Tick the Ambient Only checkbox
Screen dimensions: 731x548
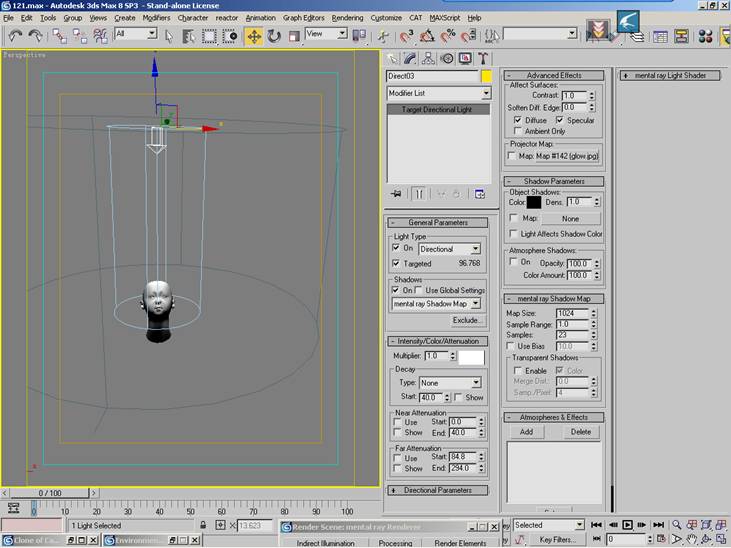point(517,131)
